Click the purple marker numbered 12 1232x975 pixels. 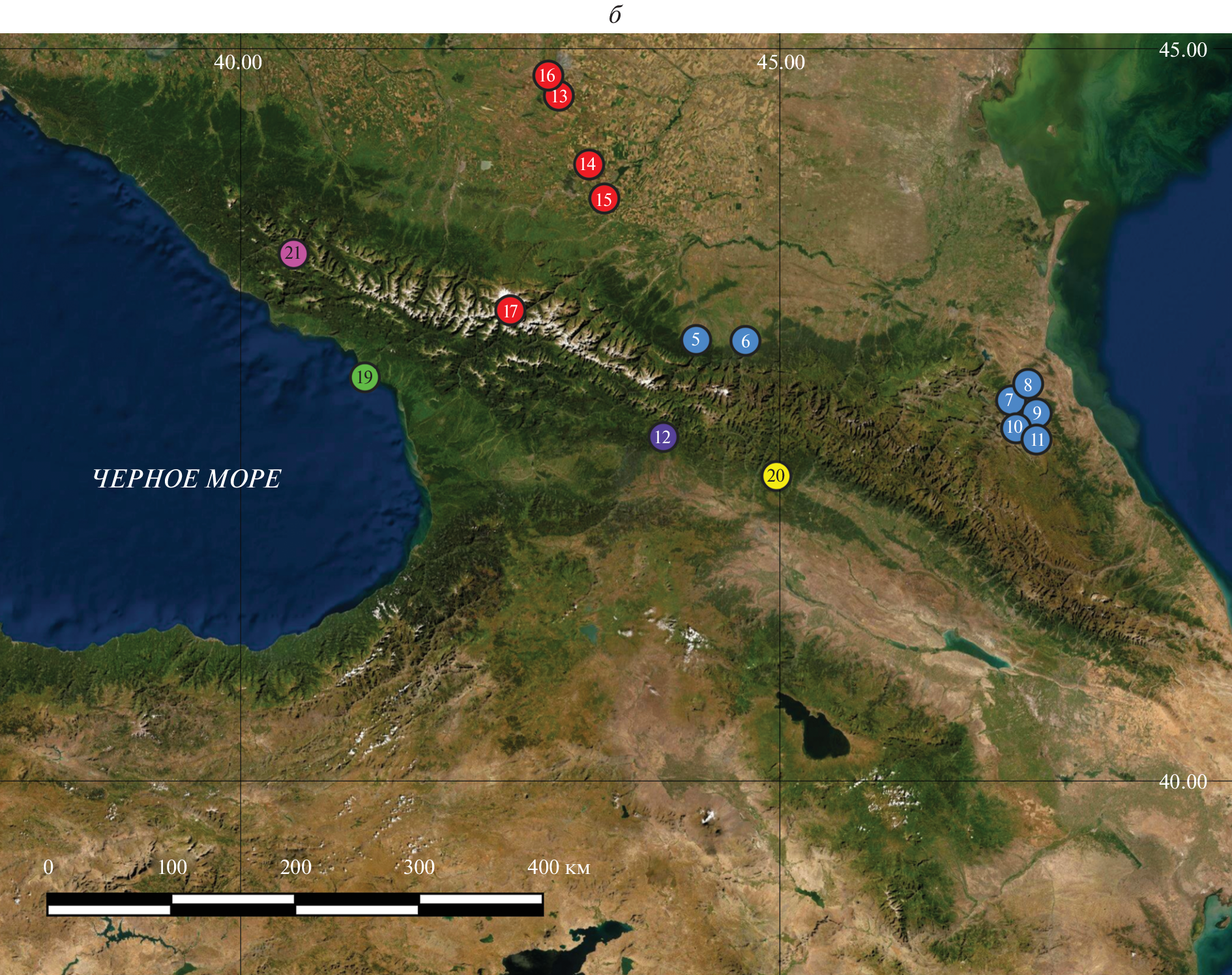[663, 437]
